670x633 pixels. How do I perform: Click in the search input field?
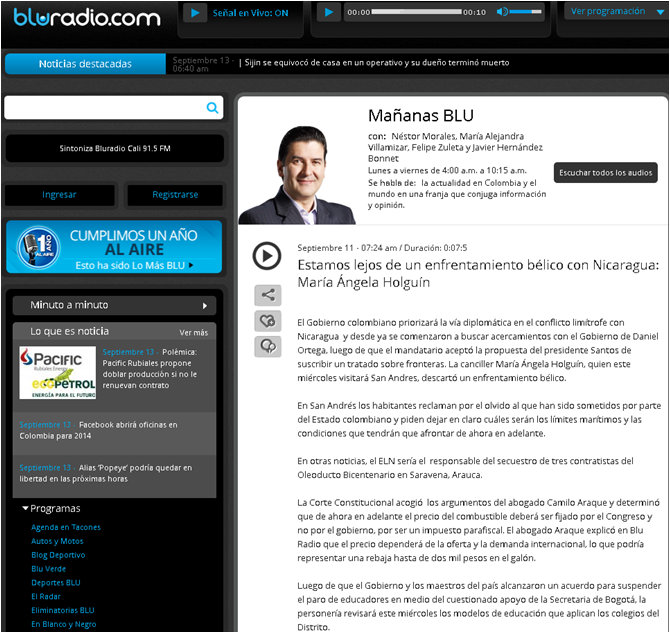105,108
